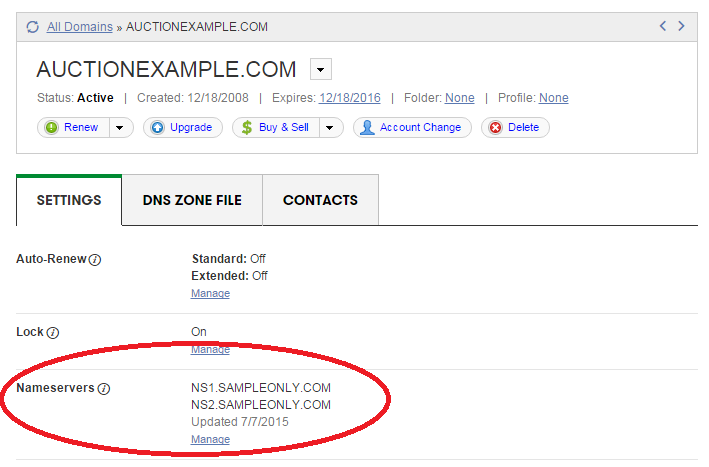The image size is (709, 467).
Task: Click the expiration date 12/18/2016 link
Action: [x=349, y=98]
